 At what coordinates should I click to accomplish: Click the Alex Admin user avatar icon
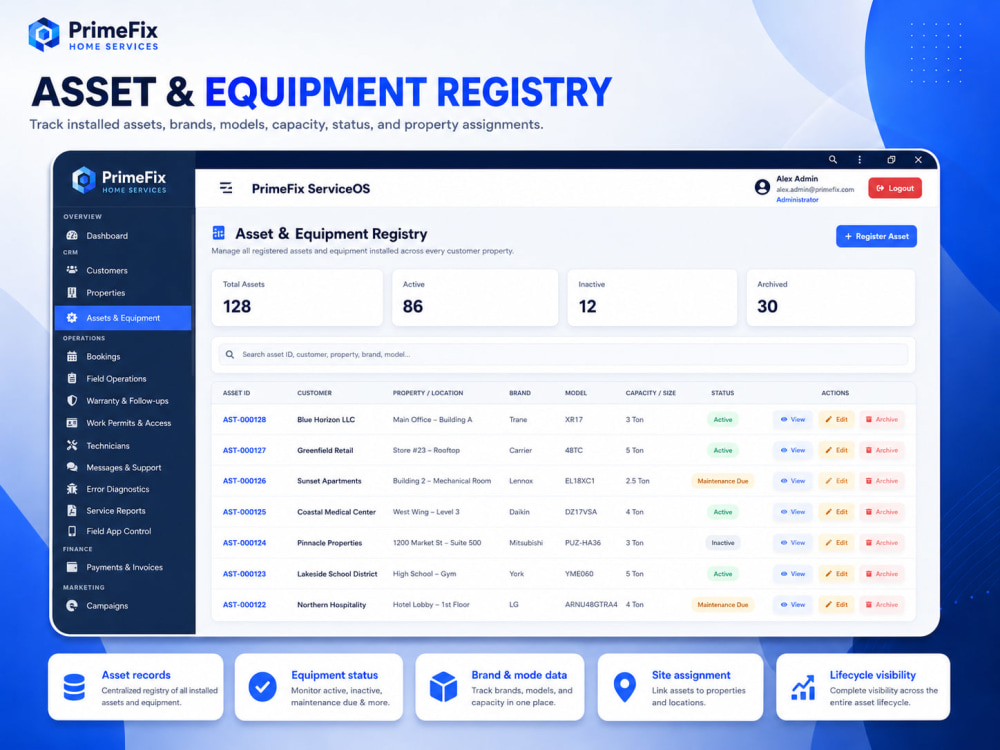tap(762, 187)
